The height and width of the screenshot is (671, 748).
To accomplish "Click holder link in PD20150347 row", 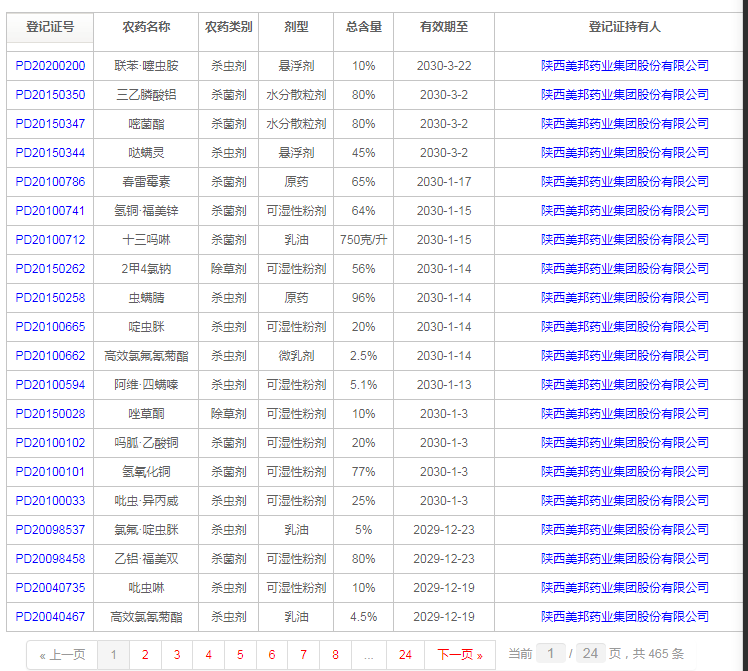I will (x=624, y=124).
